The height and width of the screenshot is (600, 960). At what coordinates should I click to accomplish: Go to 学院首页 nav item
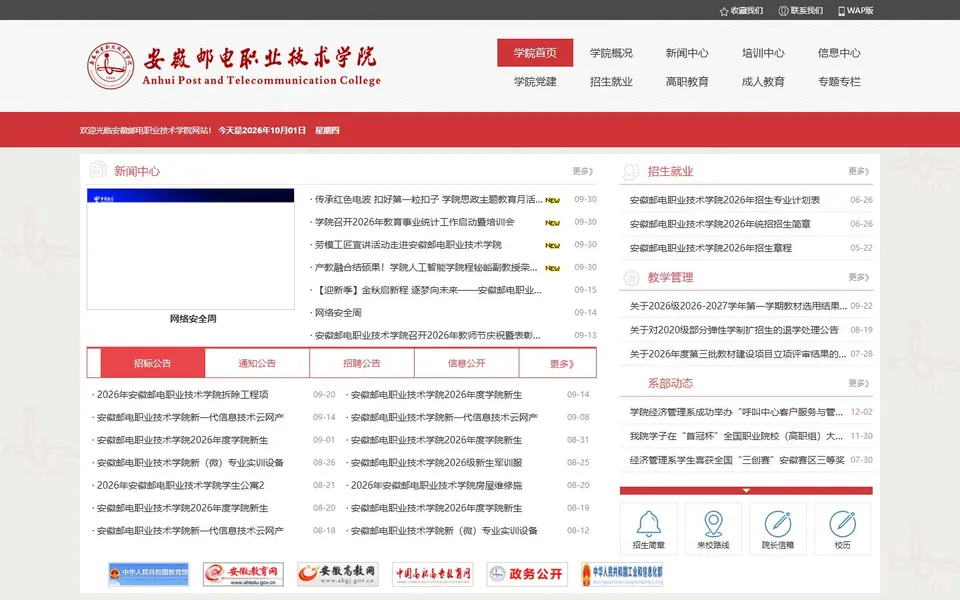click(x=535, y=53)
